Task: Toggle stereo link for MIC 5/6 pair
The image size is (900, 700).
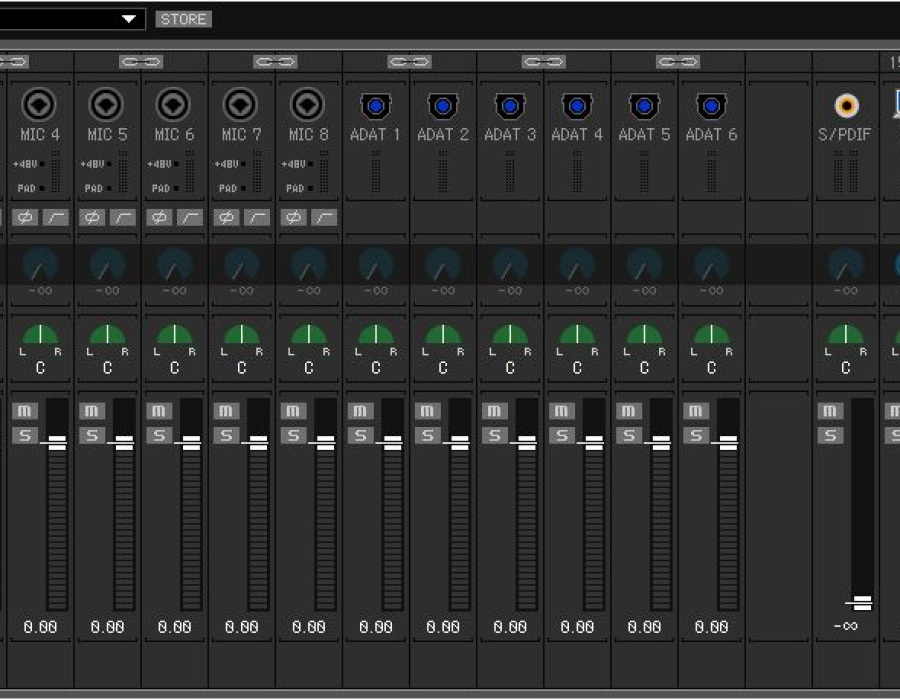Action: point(141,61)
